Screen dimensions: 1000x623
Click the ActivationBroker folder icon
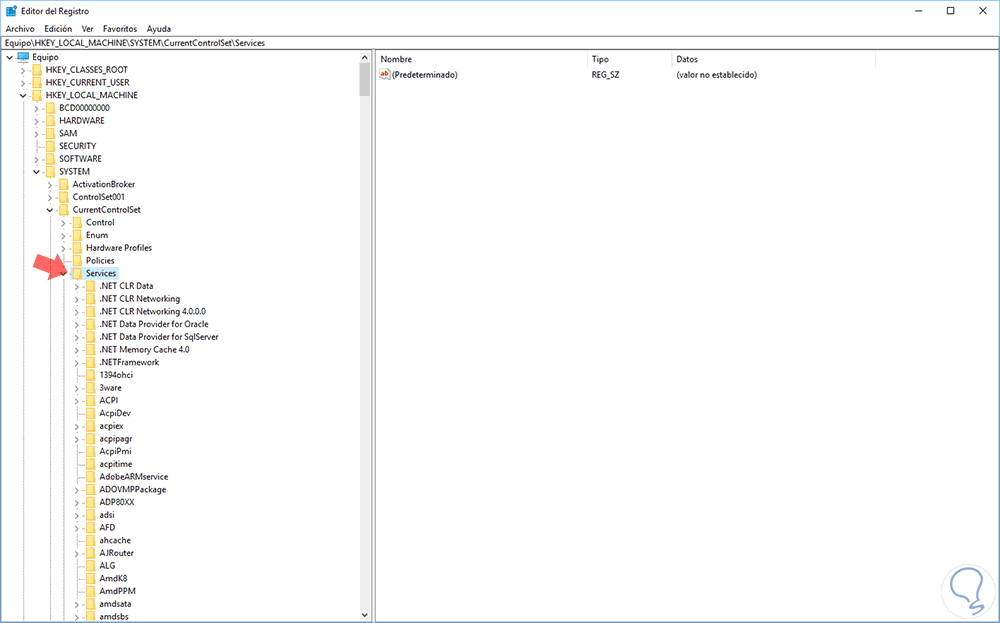64,184
